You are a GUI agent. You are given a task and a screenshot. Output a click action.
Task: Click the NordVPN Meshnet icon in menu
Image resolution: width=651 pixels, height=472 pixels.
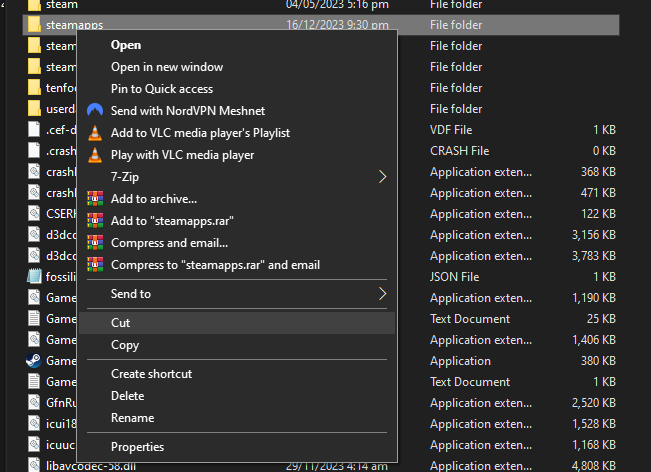pos(95,111)
